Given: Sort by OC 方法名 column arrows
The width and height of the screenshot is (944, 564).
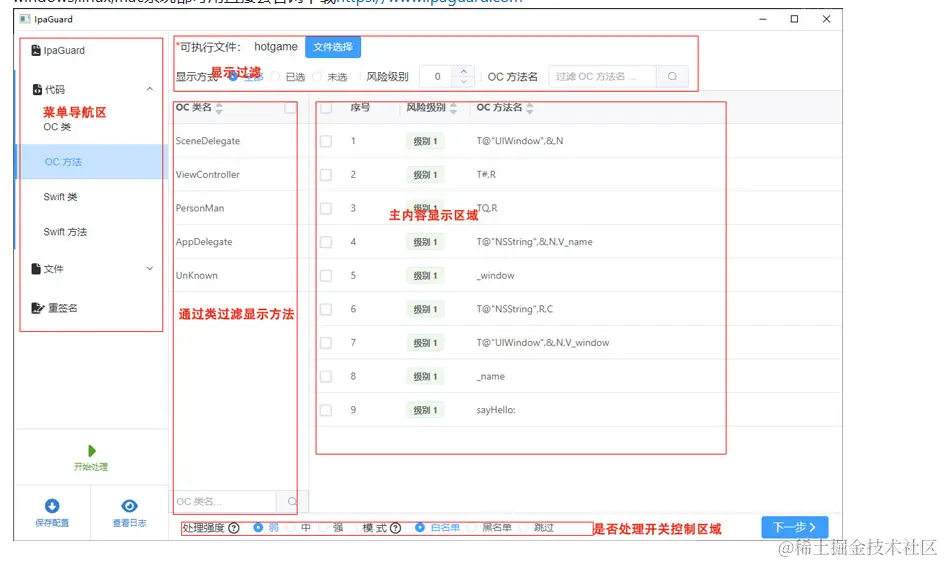Looking at the screenshot, I should pyautogui.click(x=530, y=108).
